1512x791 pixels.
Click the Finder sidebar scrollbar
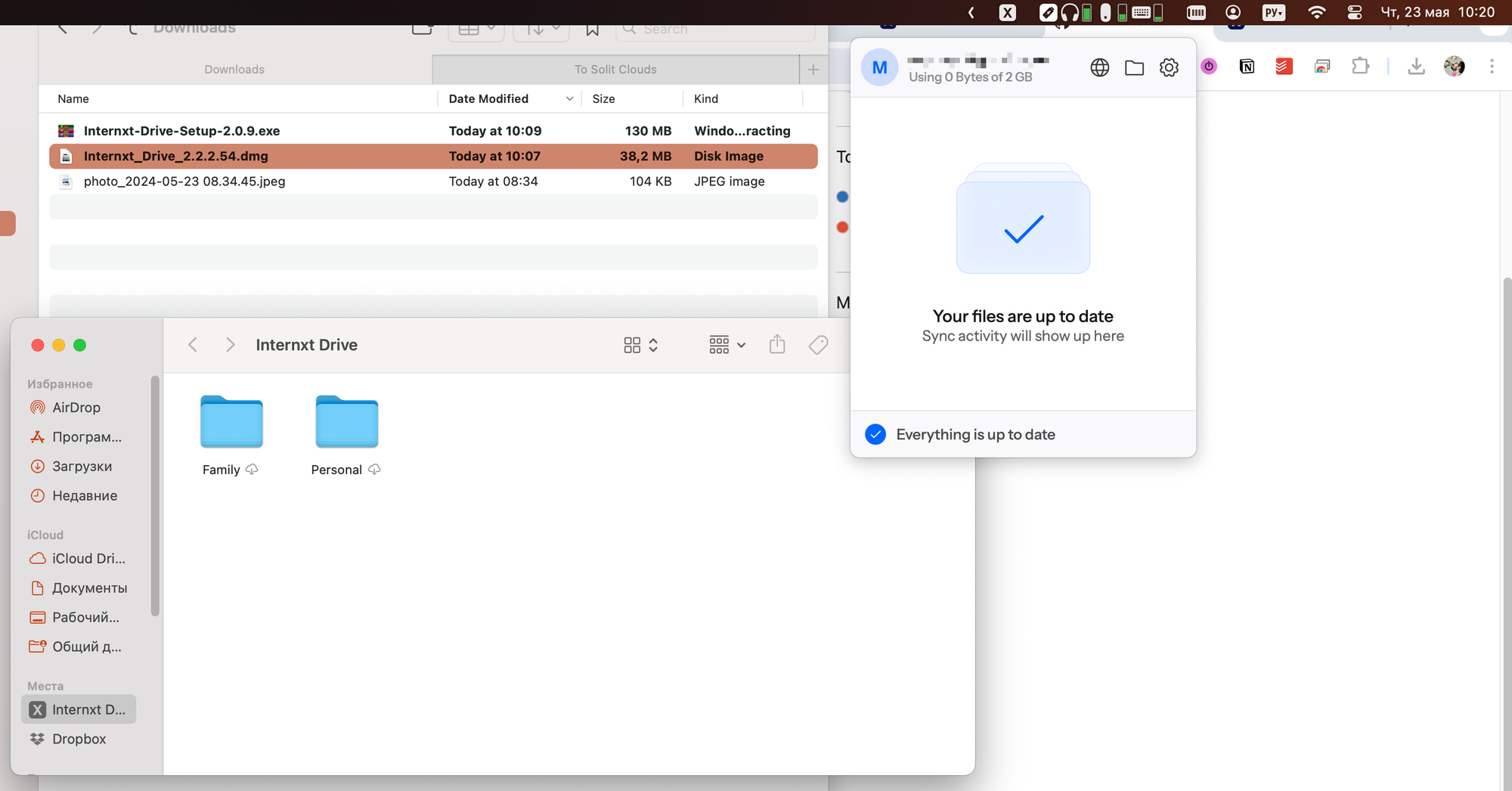click(x=155, y=496)
